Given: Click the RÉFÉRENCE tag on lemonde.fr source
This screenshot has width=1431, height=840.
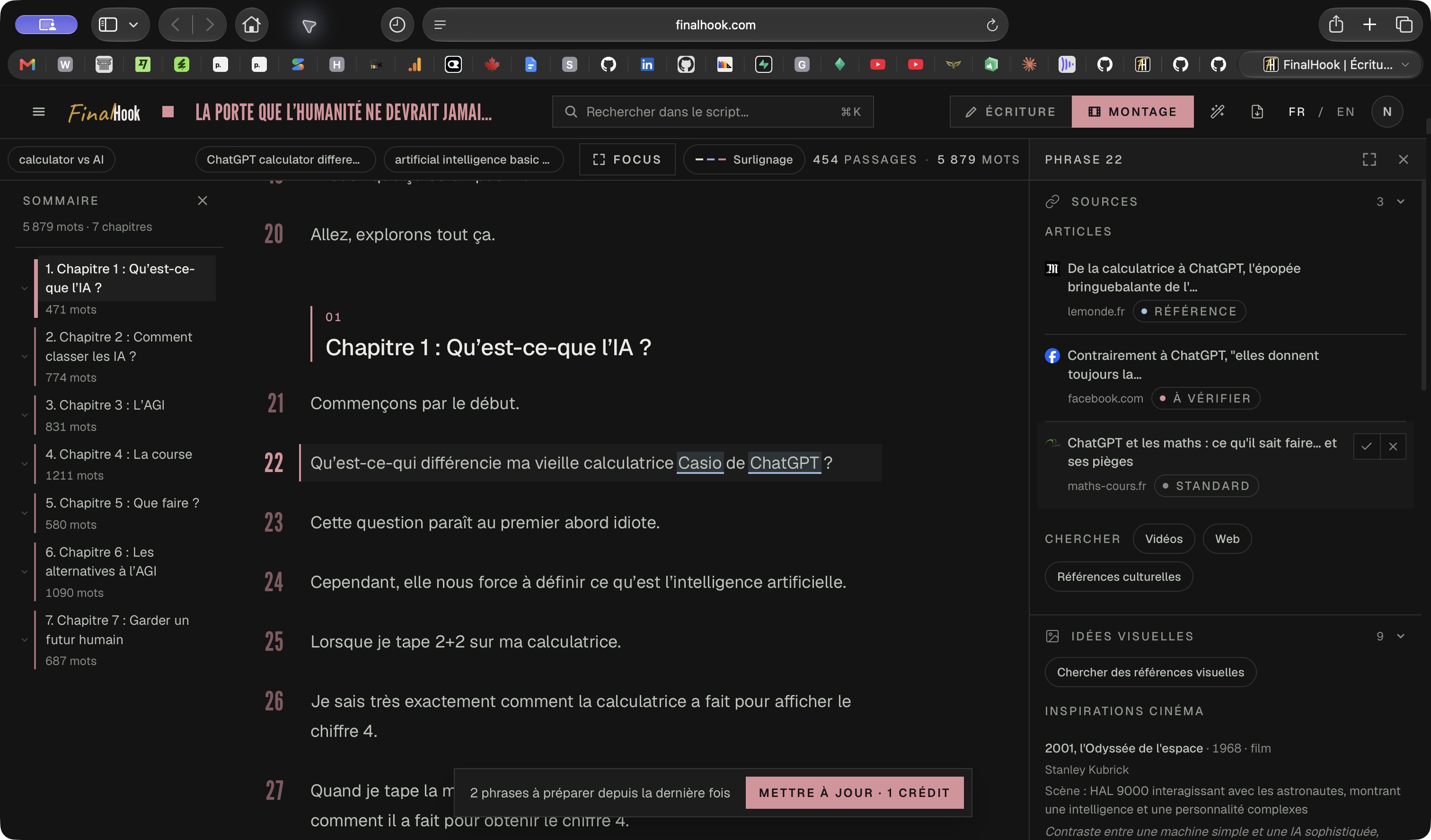Looking at the screenshot, I should tap(1189, 311).
